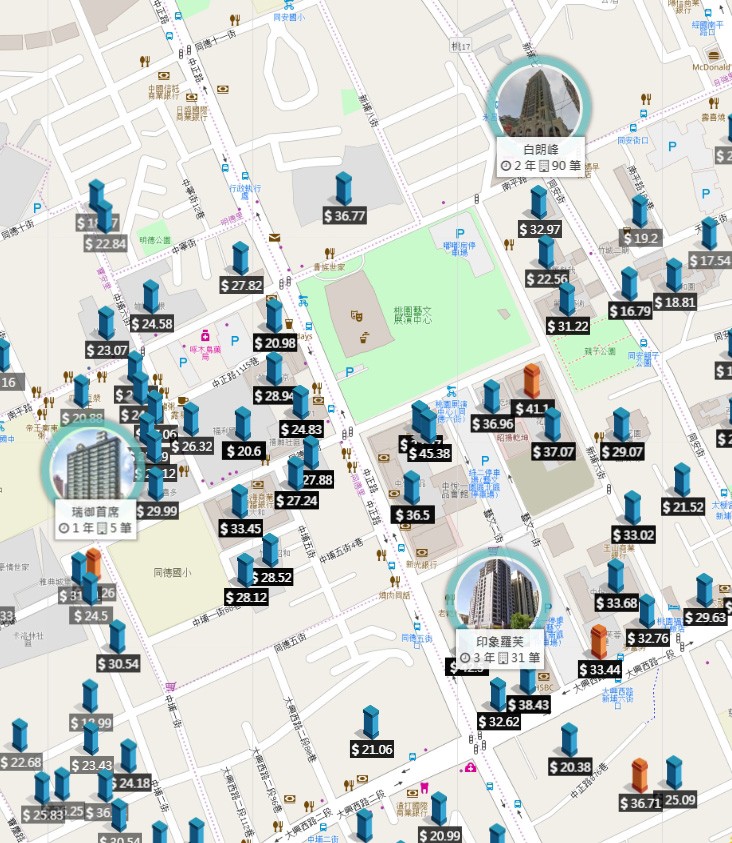Select the blue pin priced $24.58

[x=151, y=297]
